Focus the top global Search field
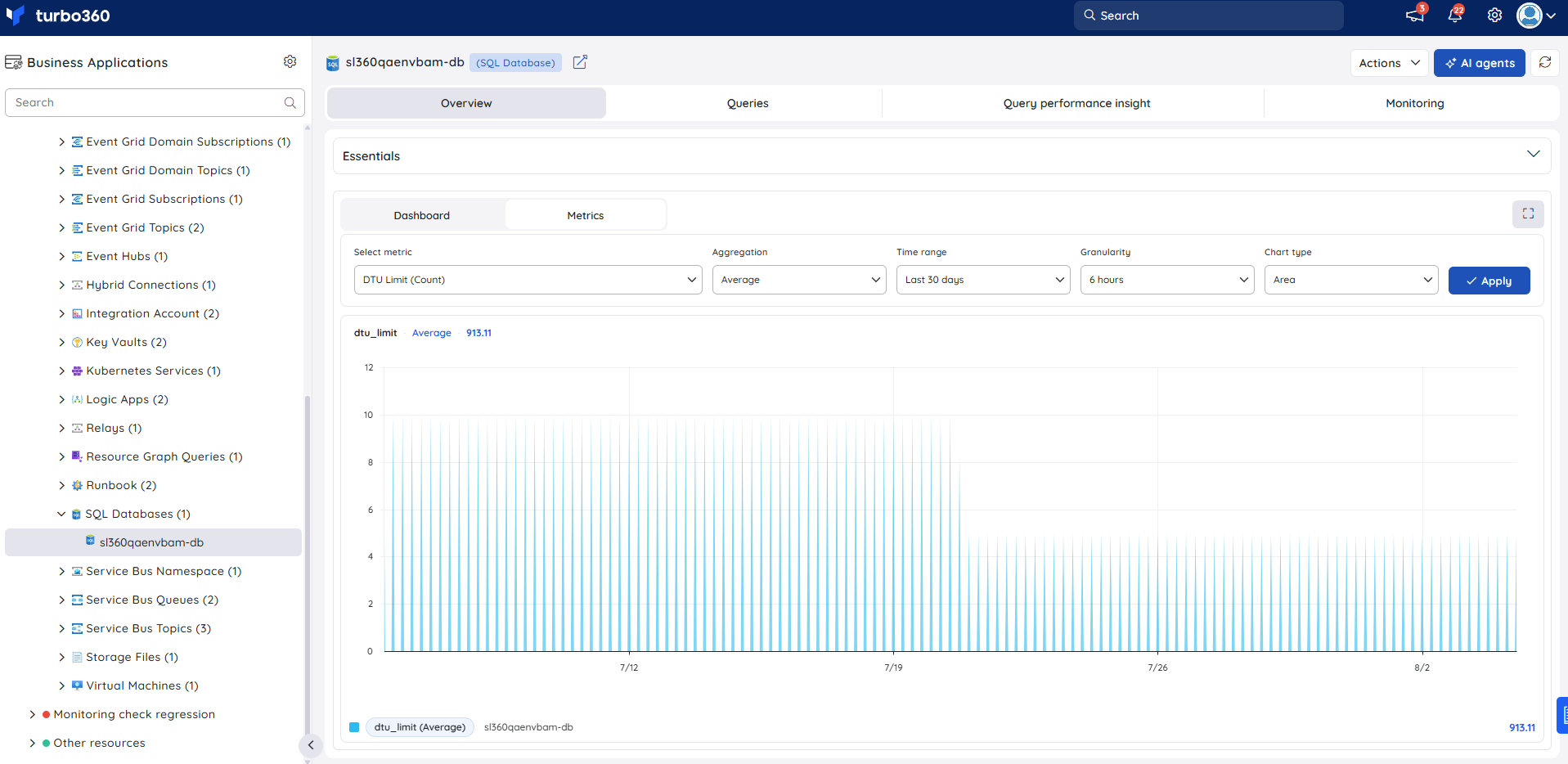The image size is (1568, 764). (1208, 16)
